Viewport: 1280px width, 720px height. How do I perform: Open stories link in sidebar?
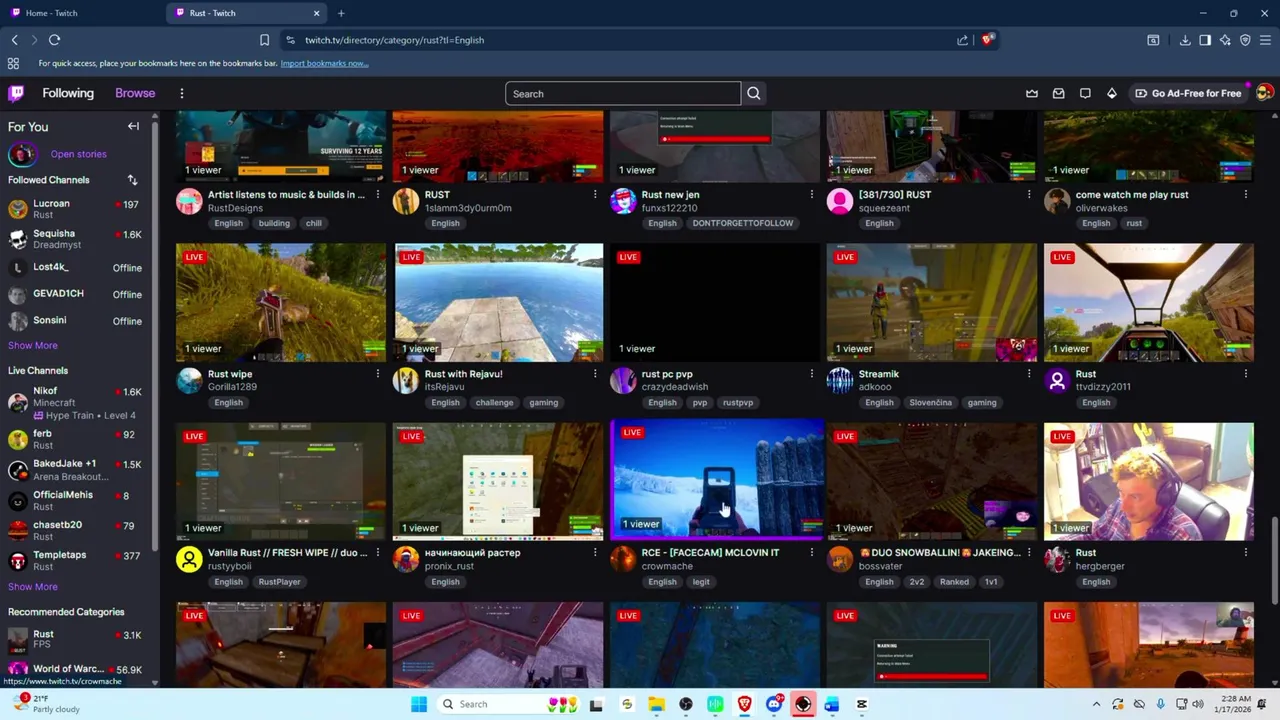(x=78, y=154)
